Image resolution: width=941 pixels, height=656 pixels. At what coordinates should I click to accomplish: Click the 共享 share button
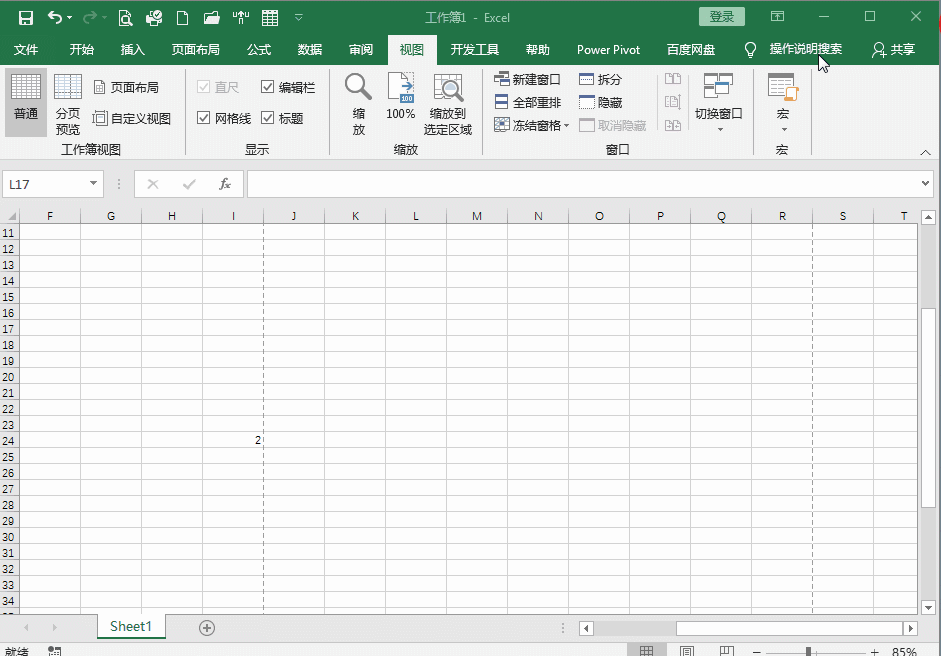[x=894, y=50]
